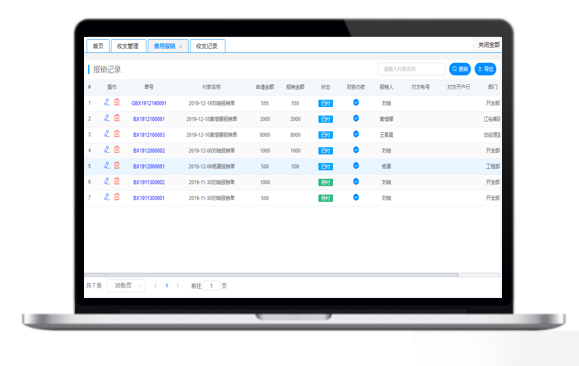Viewport: 579px width, 366px height.
Task: Click the 单号 column header
Action: (x=149, y=87)
